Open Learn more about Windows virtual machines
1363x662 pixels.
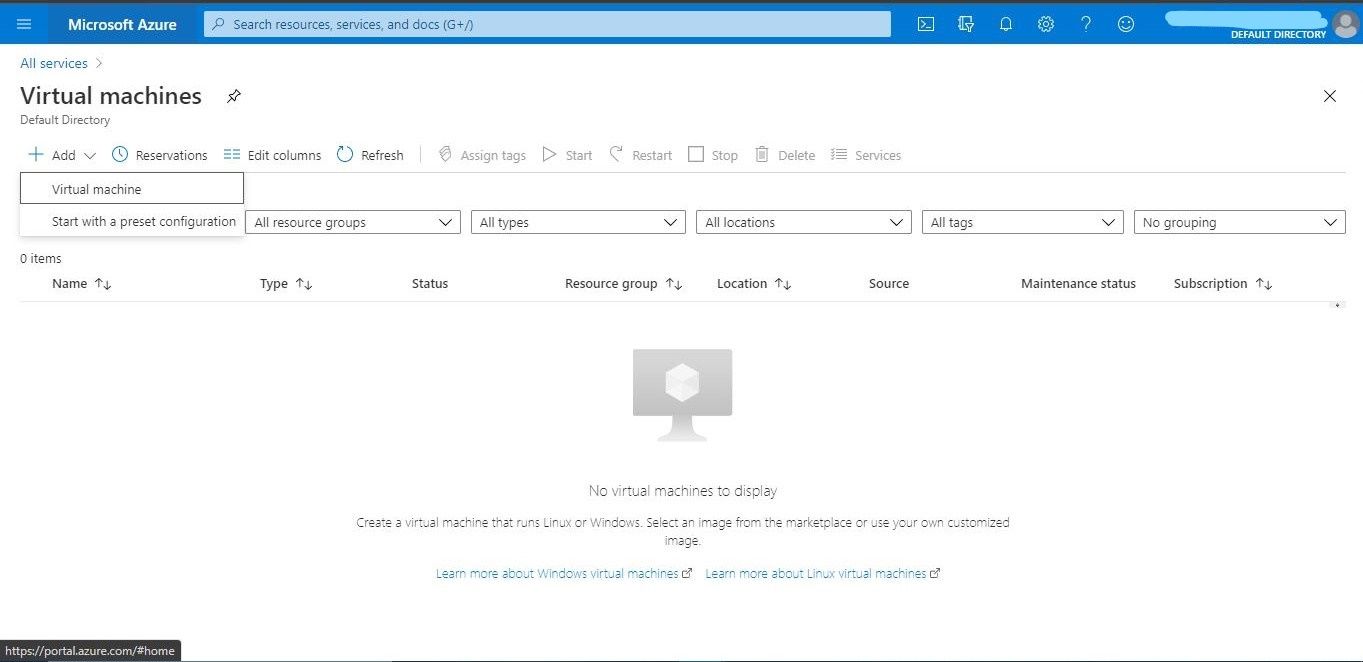tap(558, 573)
